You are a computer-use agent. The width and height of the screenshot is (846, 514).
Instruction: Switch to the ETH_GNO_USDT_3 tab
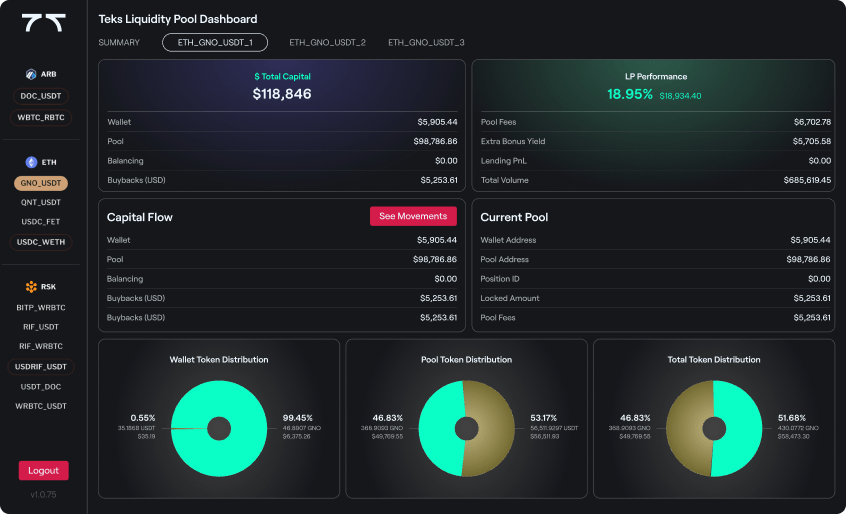point(426,42)
